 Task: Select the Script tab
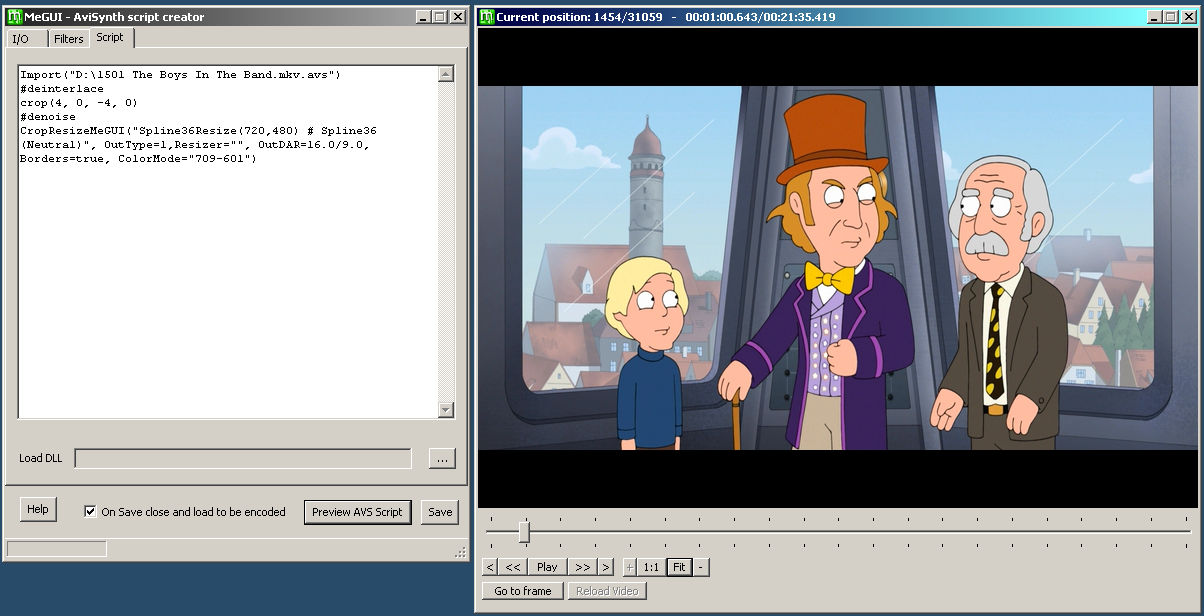[x=110, y=37]
